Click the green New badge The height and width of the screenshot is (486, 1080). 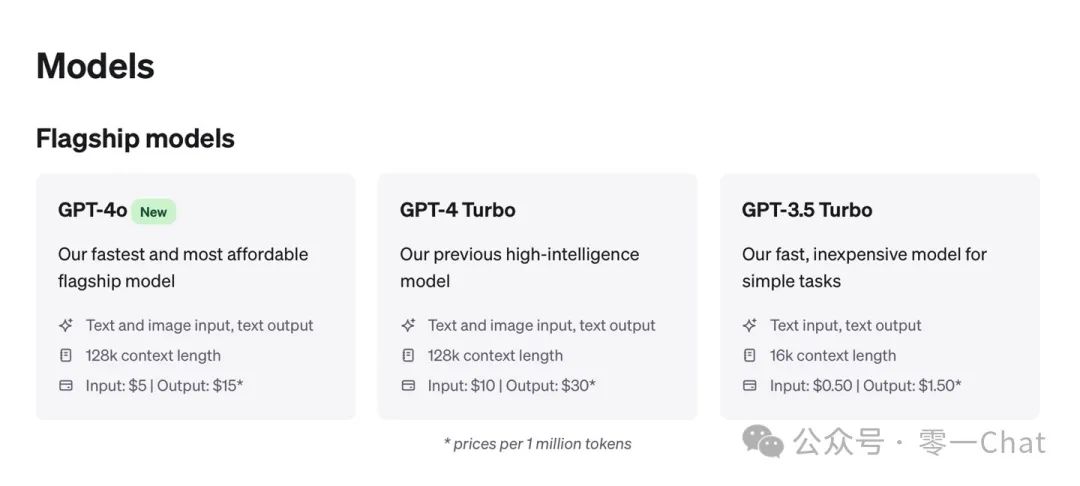point(153,211)
